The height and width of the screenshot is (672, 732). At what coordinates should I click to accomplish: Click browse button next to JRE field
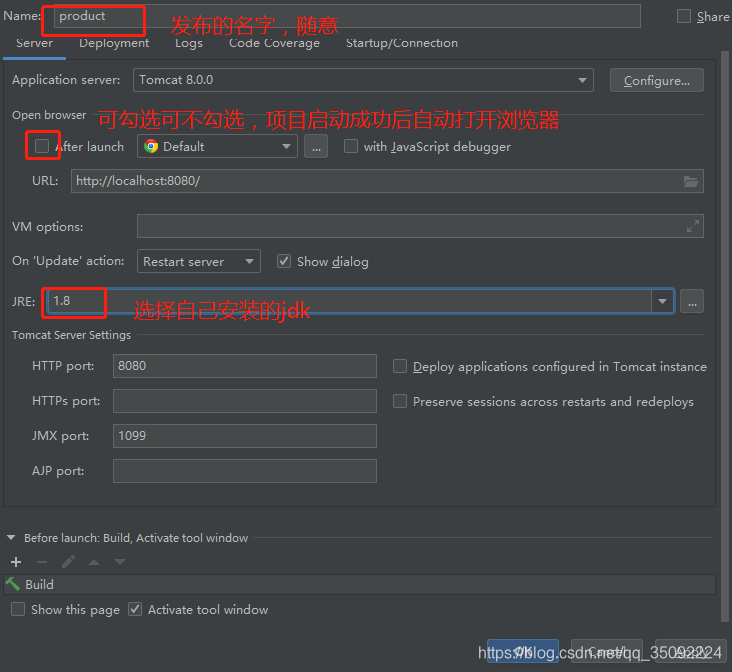(x=692, y=302)
